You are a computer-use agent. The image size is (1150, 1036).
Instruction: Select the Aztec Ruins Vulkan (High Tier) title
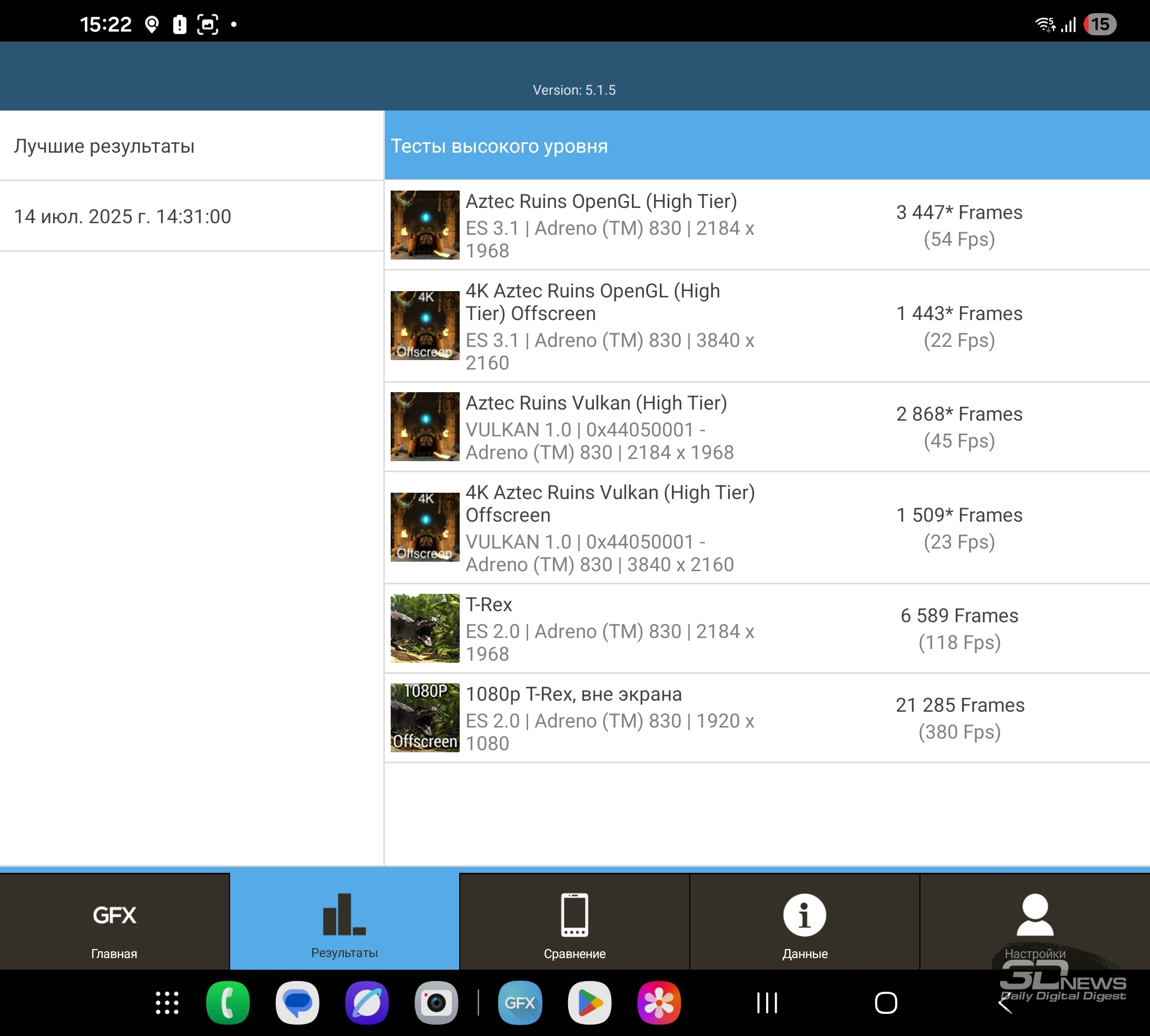click(x=596, y=403)
